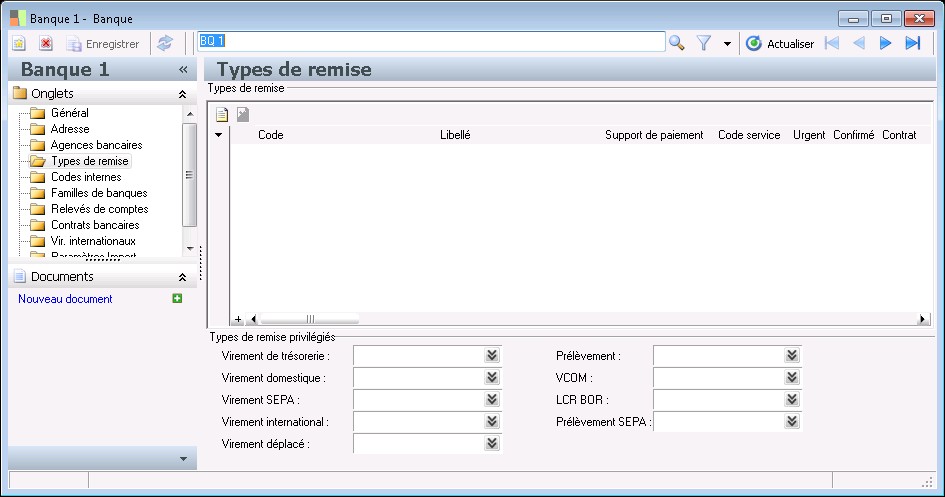Open the Virement de trésorerie dropdown
This screenshot has height=497, width=945.
click(491, 355)
